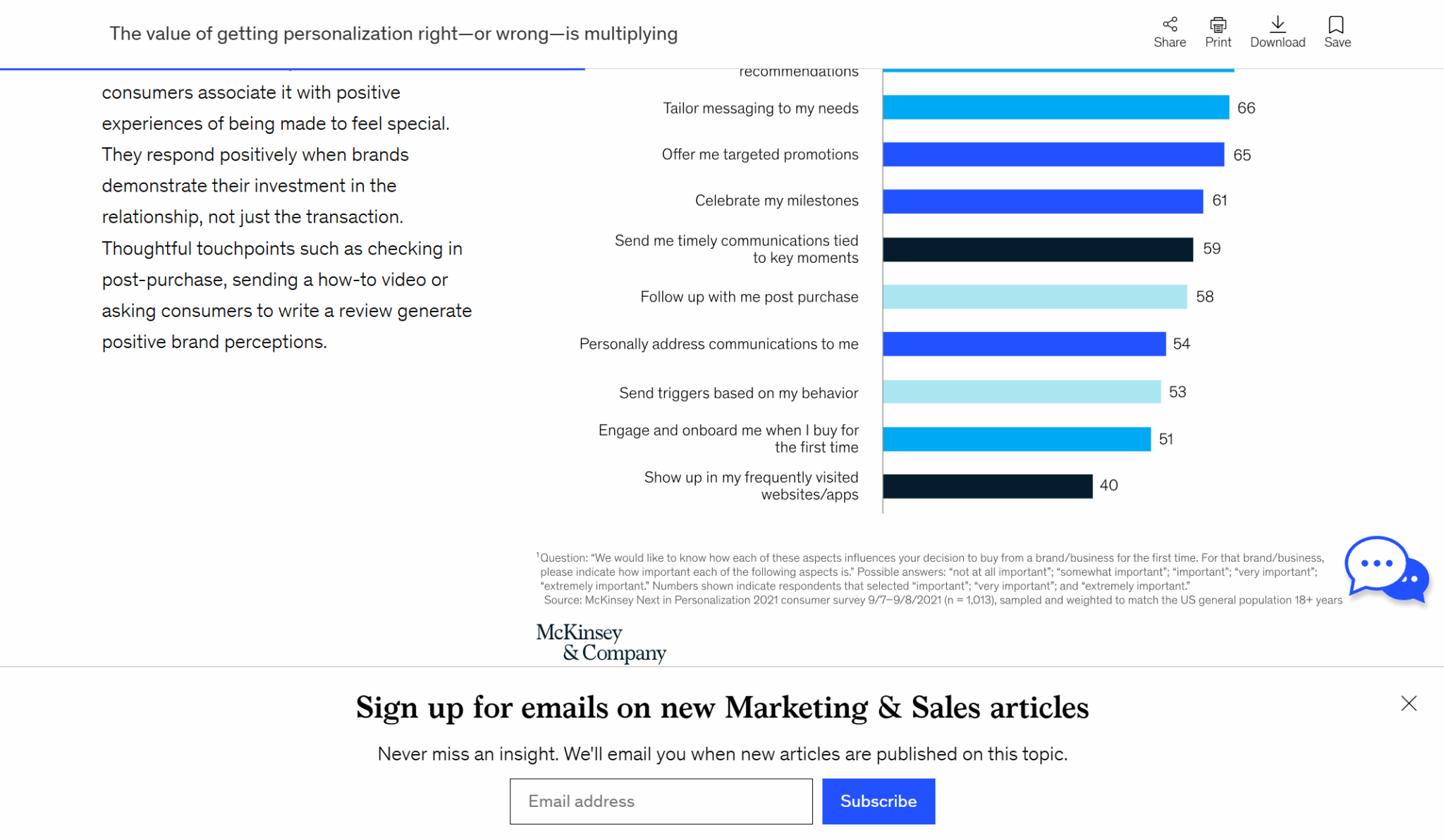Save the article for later
This screenshot has width=1444, height=840.
[x=1336, y=31]
